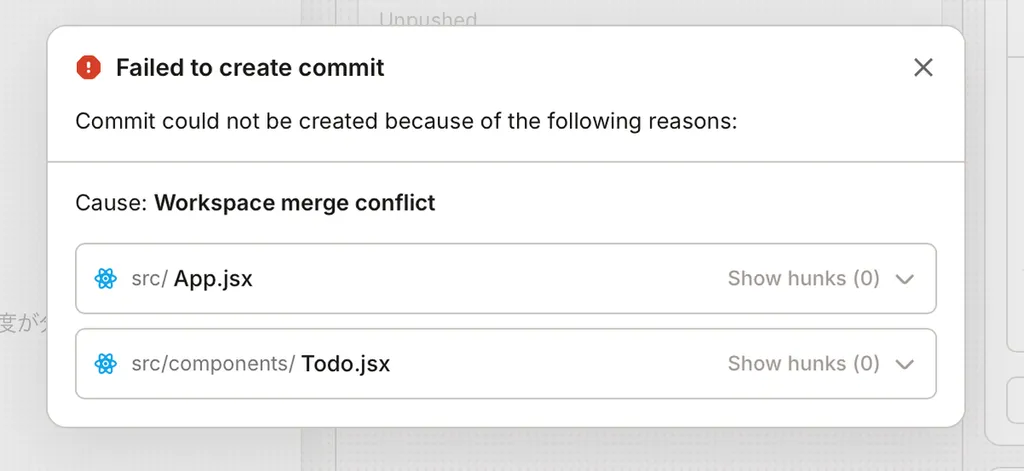The height and width of the screenshot is (471, 1024).
Task: Select the App.jsx file name
Action: click(x=213, y=279)
